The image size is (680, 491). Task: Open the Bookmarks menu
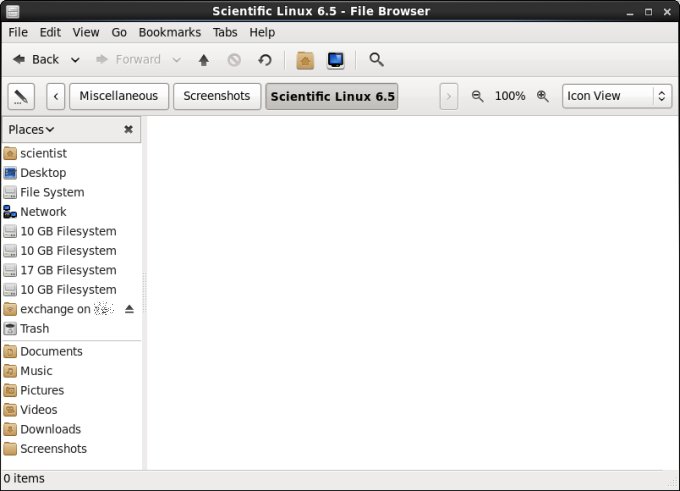click(x=170, y=33)
